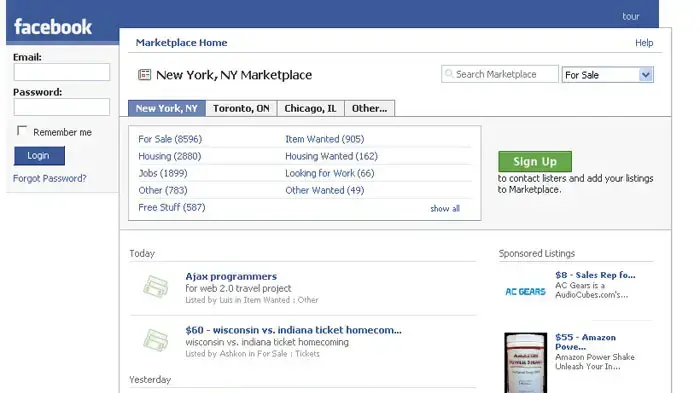700x393 pixels.
Task: Open the Free Stuff (587) category
Action: click(171, 207)
